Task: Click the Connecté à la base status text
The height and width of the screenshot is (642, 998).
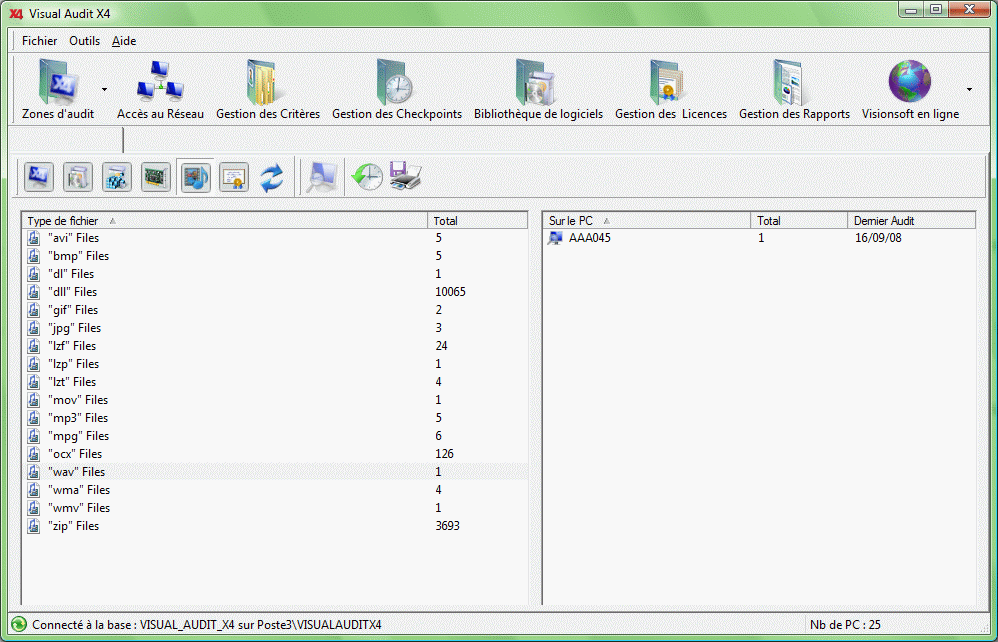Action: (207, 625)
